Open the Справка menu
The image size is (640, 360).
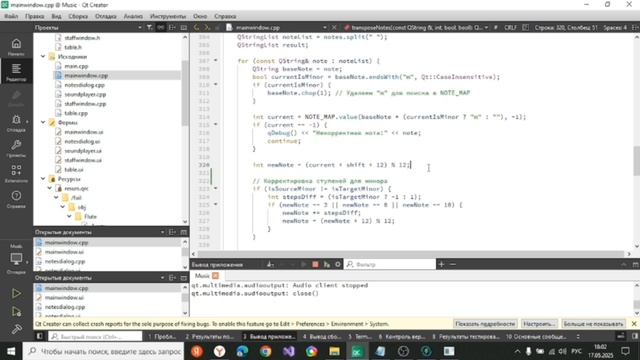225,16
